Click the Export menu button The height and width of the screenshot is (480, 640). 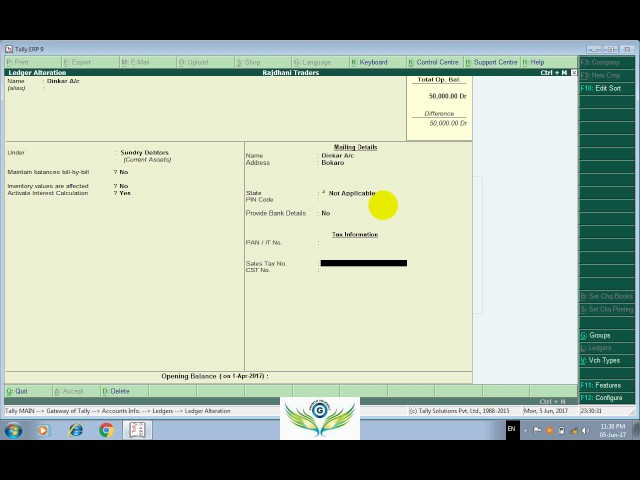[90, 62]
